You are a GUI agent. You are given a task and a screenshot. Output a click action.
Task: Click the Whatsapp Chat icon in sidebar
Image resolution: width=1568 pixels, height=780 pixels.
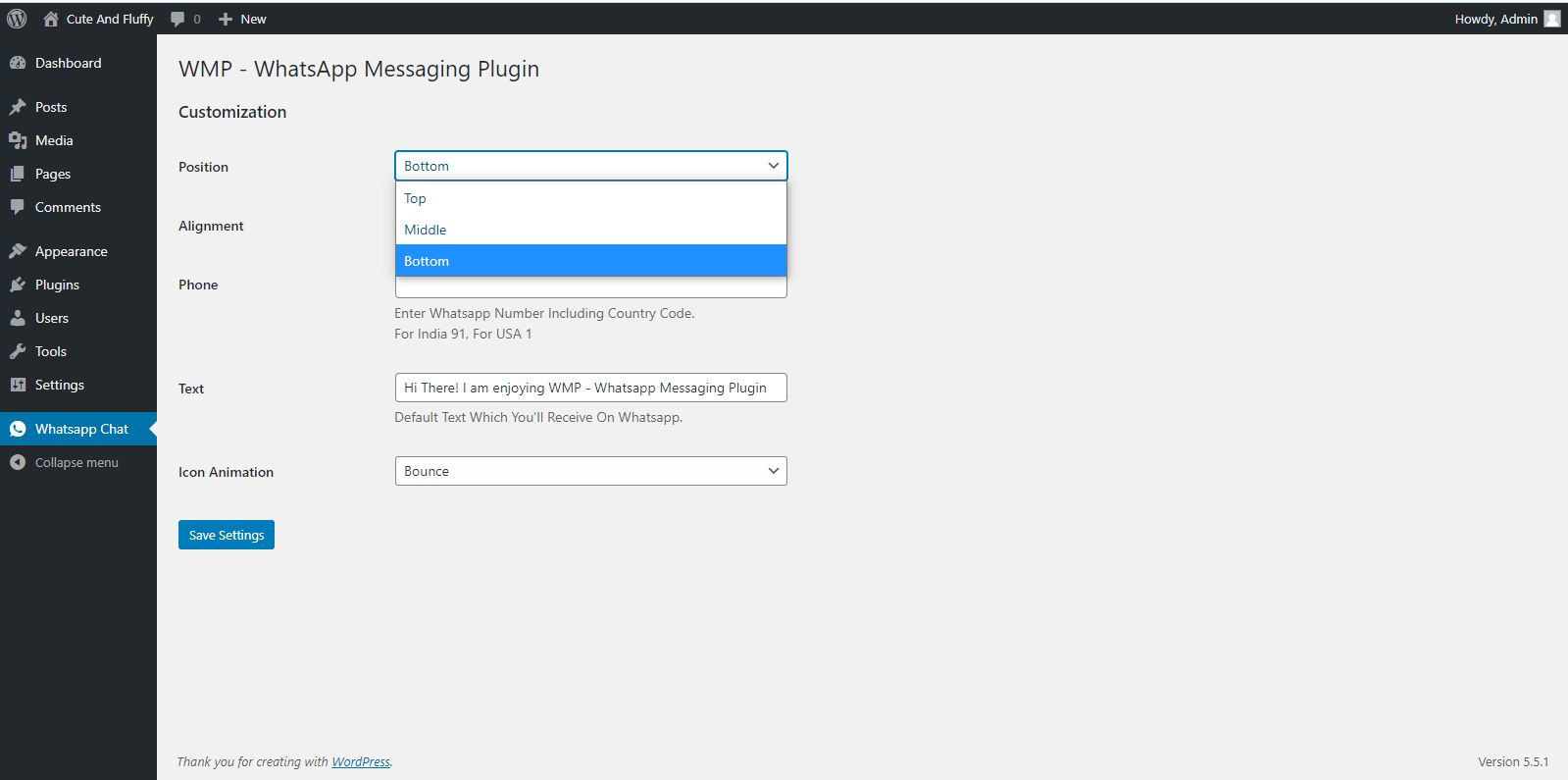point(18,429)
